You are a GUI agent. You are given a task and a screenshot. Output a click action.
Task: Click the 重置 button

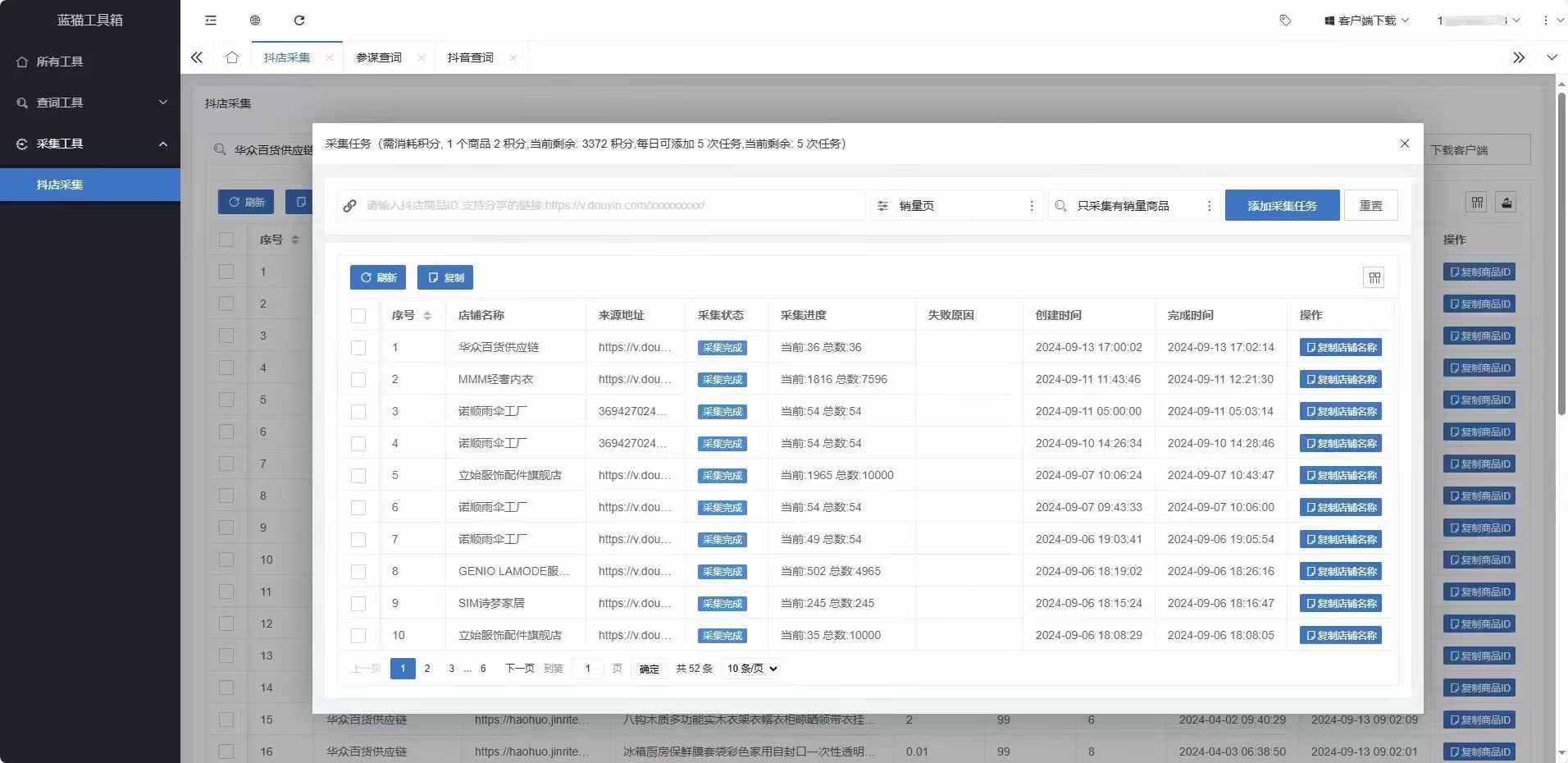[1370, 206]
